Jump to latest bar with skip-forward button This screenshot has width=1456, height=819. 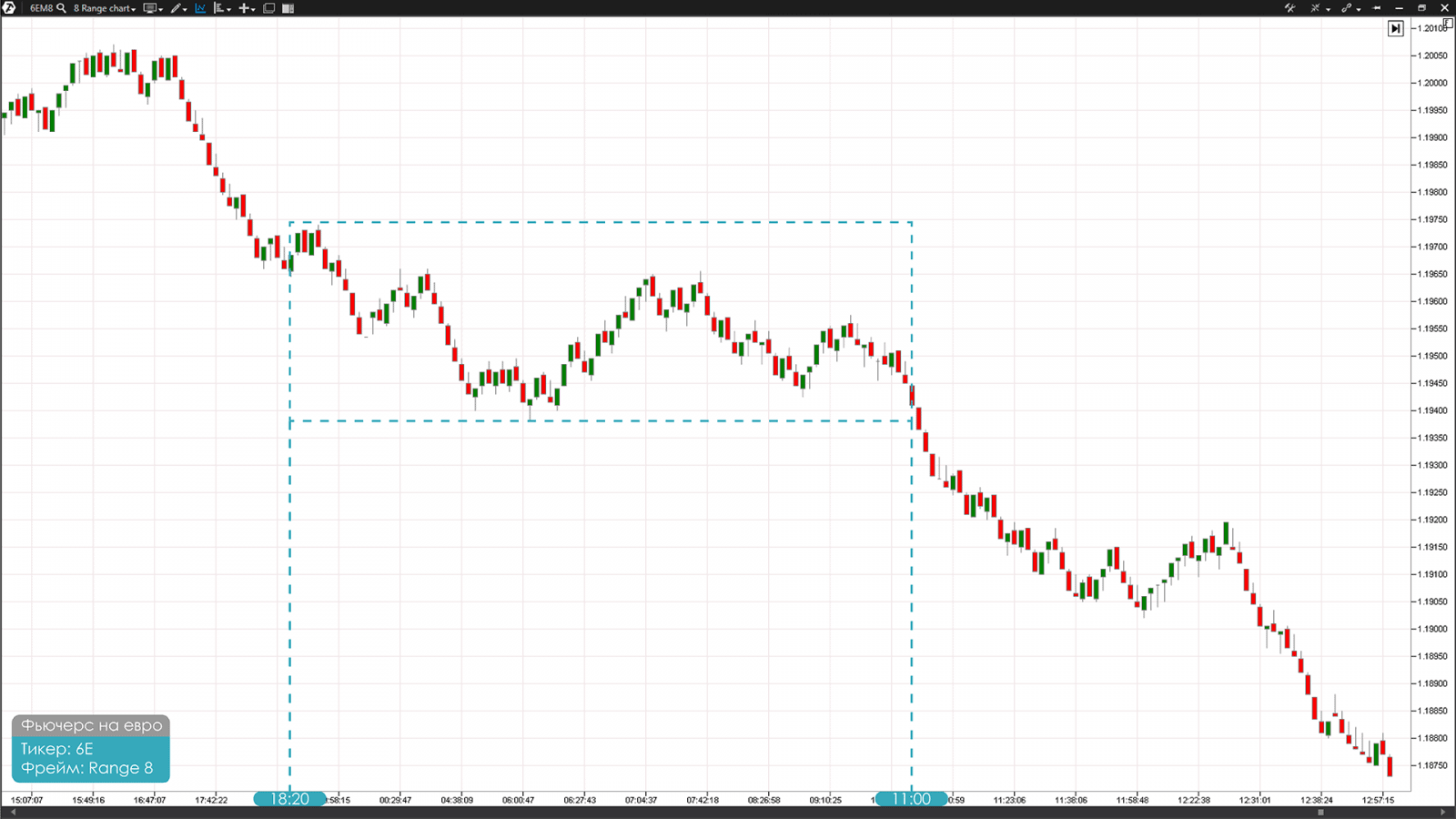pyautogui.click(x=1395, y=29)
